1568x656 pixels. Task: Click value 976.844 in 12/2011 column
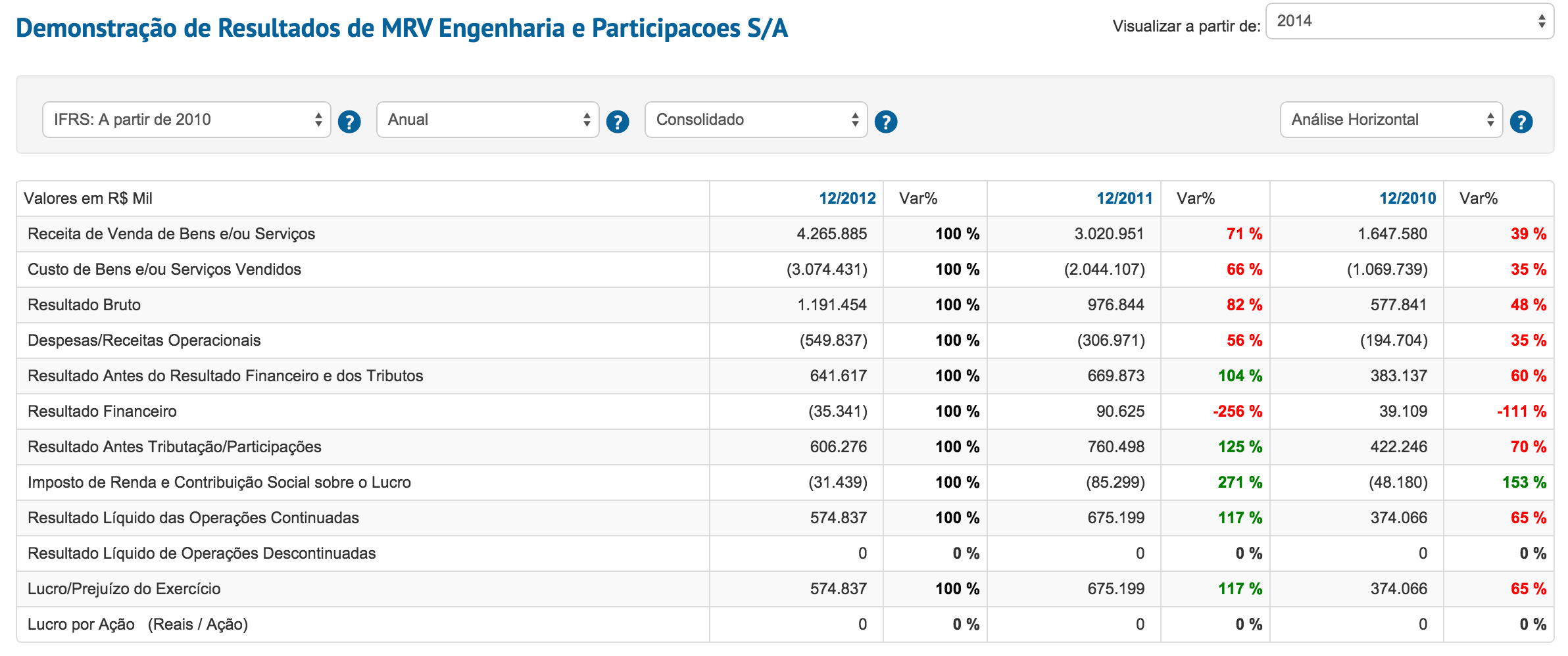1116,305
